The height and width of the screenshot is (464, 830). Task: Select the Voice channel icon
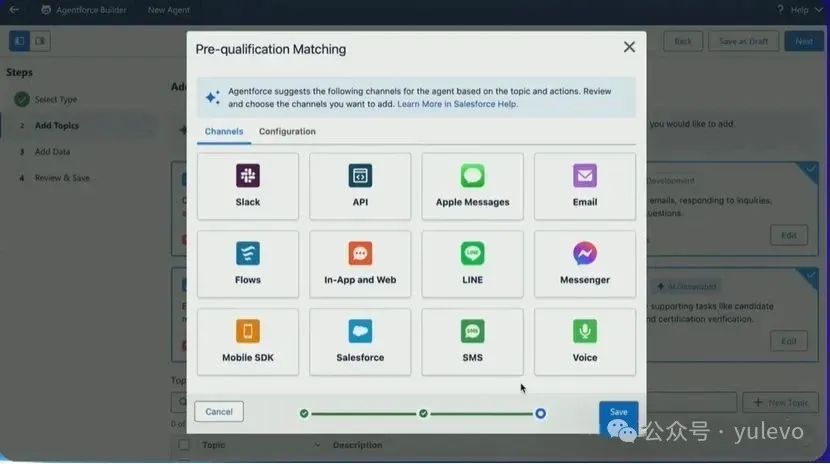[584, 331]
